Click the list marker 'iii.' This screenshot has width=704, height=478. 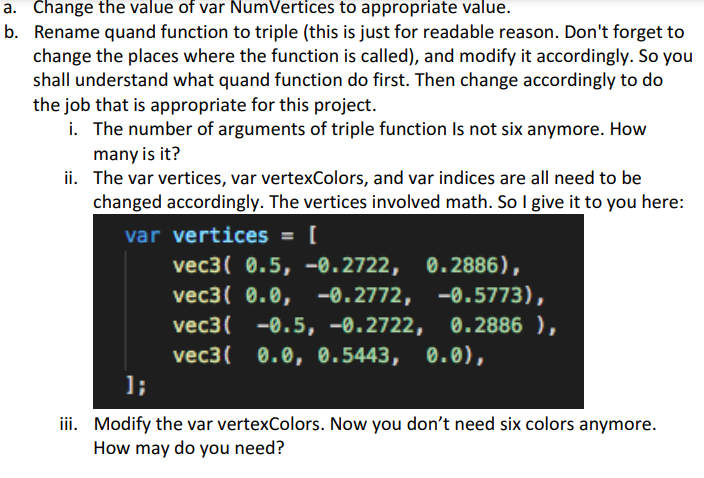pos(69,424)
